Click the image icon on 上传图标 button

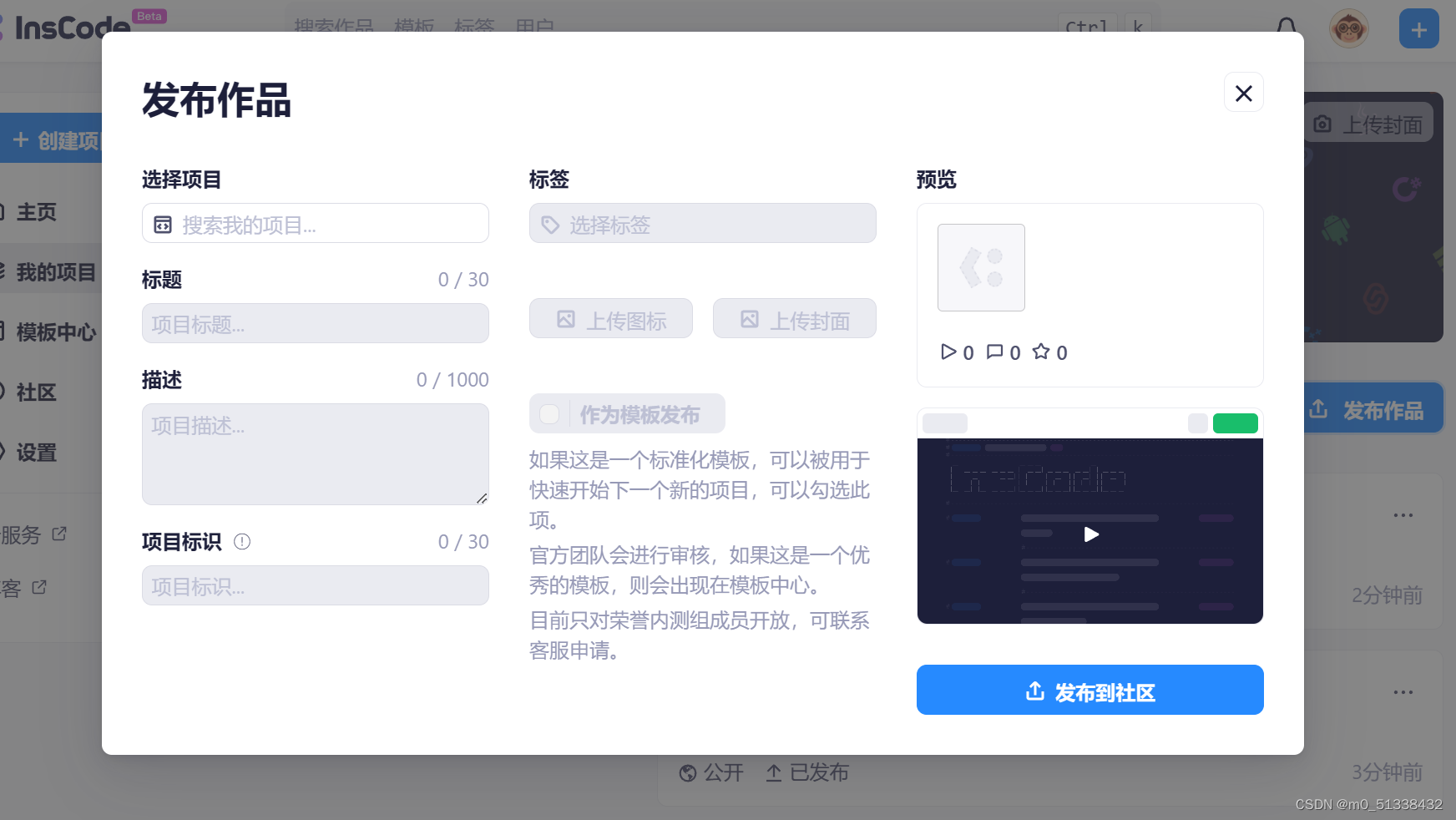[566, 319]
